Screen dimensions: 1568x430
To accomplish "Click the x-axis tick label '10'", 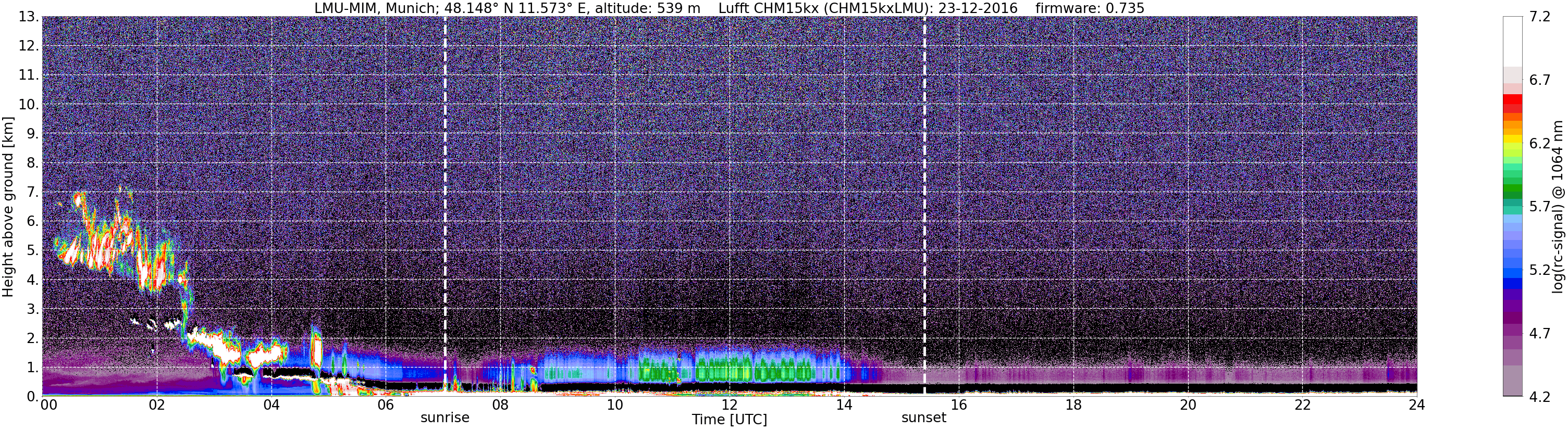I will (615, 406).
